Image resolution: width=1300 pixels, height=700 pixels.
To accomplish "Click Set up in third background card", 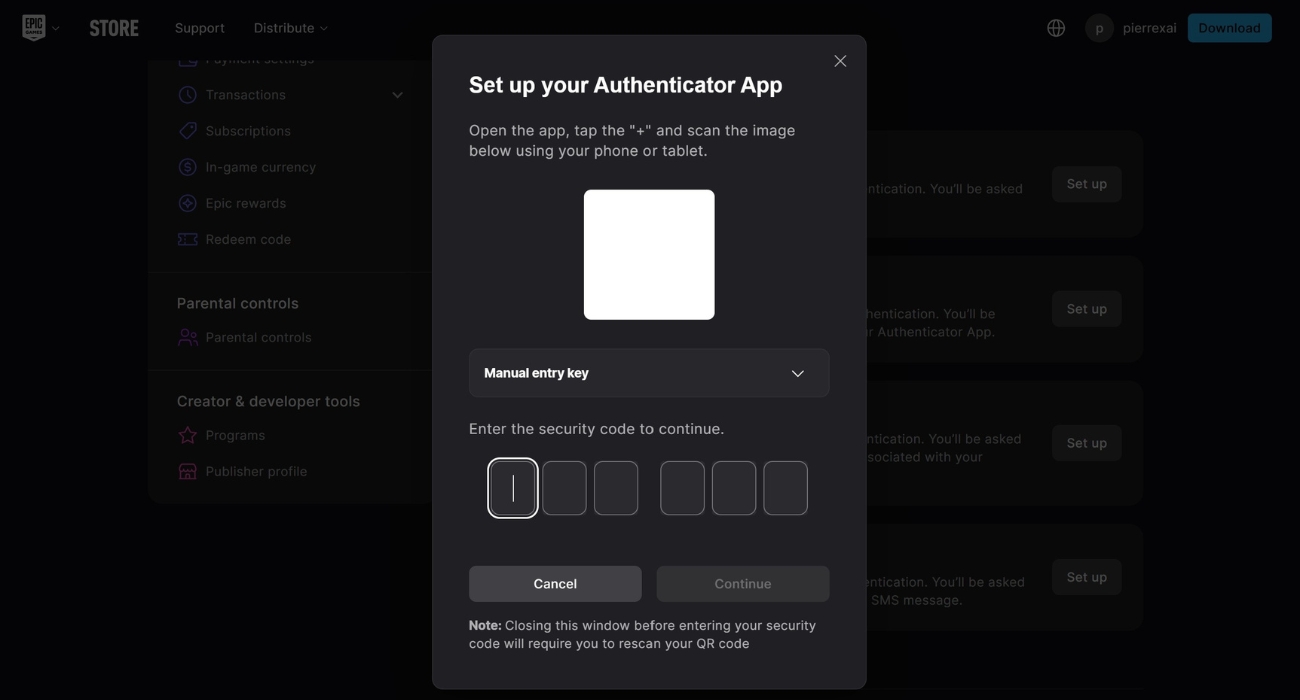I will [1086, 443].
